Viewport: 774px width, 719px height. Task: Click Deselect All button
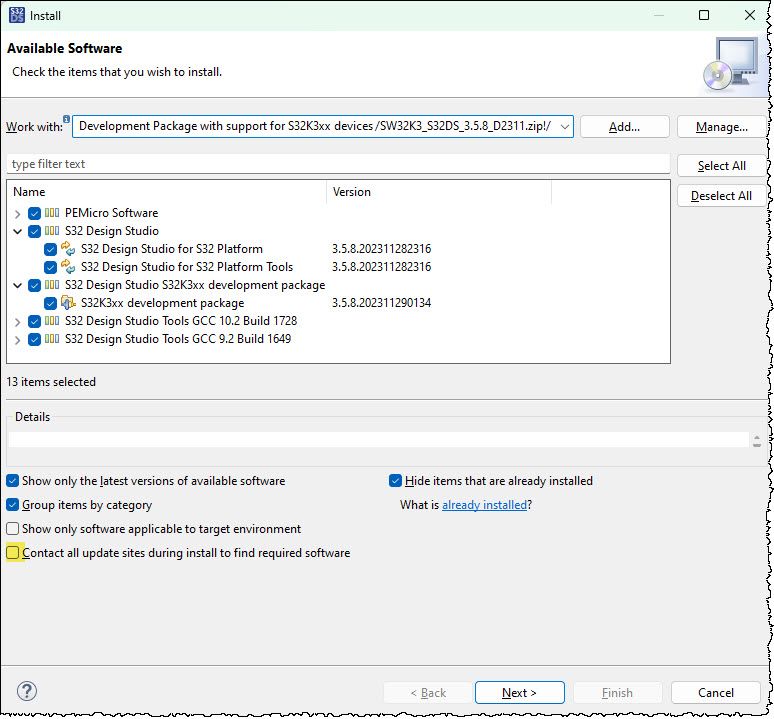[x=721, y=196]
